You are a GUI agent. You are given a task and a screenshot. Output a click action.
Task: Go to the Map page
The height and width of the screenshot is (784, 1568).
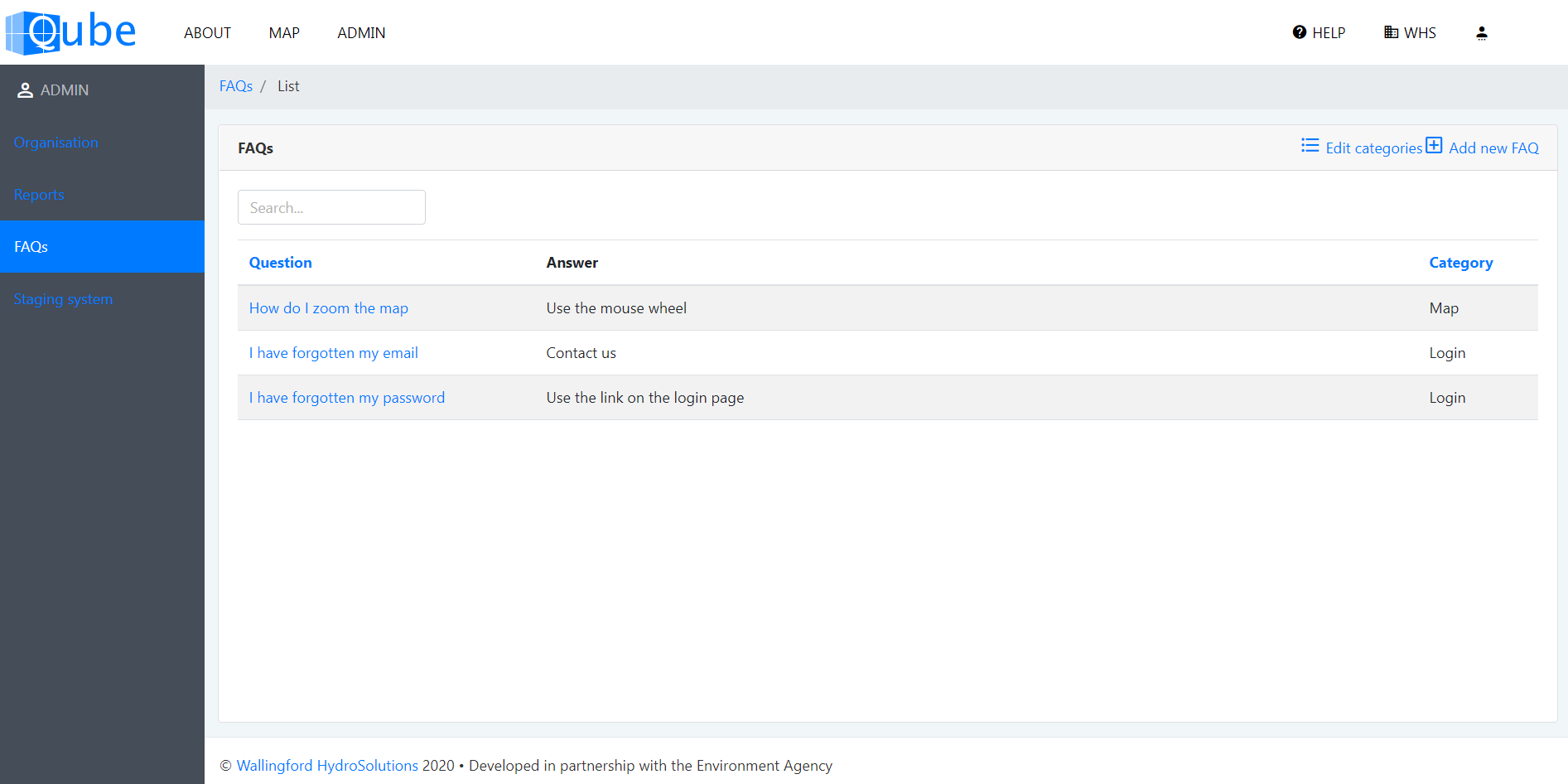click(x=284, y=33)
